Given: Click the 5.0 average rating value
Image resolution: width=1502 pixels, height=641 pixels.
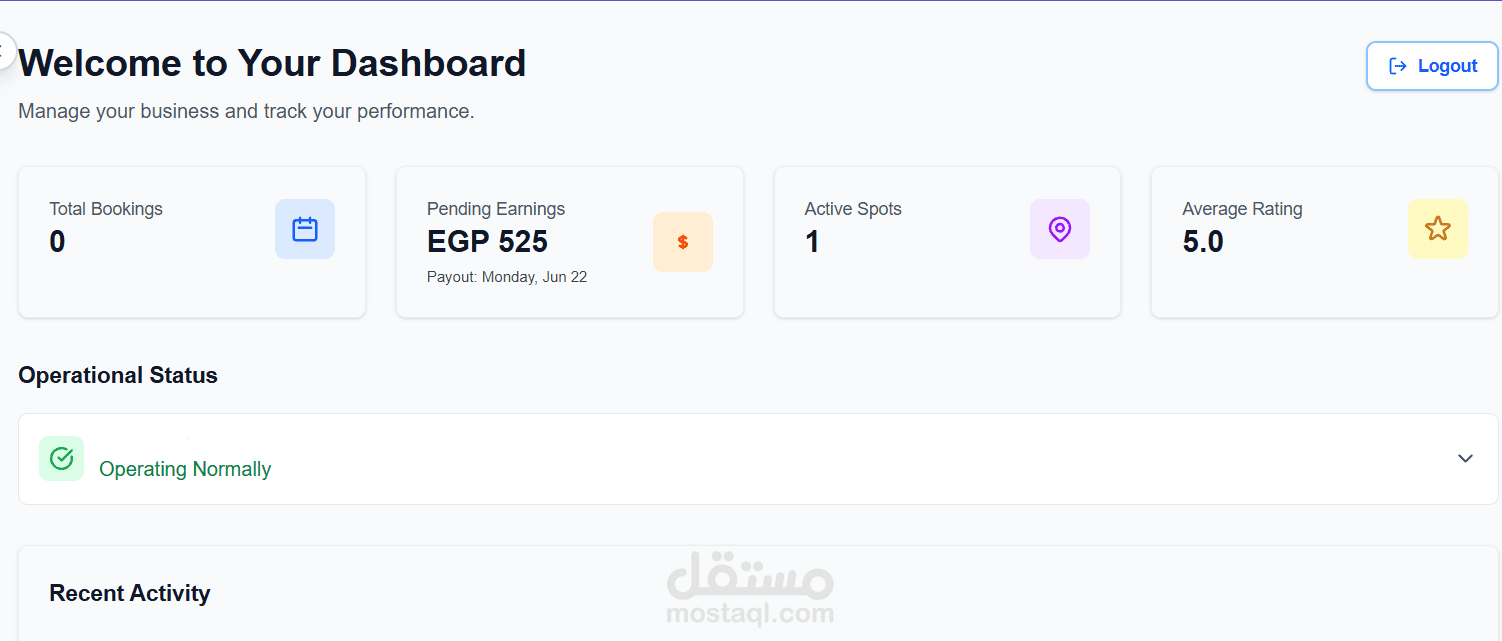Looking at the screenshot, I should (1203, 242).
